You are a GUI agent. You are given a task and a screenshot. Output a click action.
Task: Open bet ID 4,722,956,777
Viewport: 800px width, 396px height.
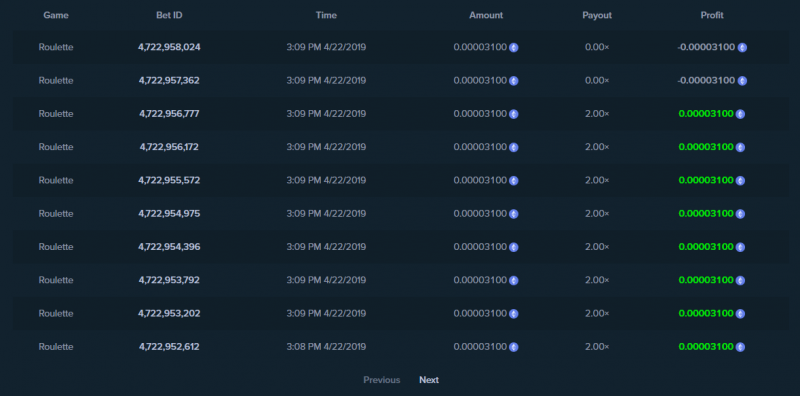[x=169, y=113]
